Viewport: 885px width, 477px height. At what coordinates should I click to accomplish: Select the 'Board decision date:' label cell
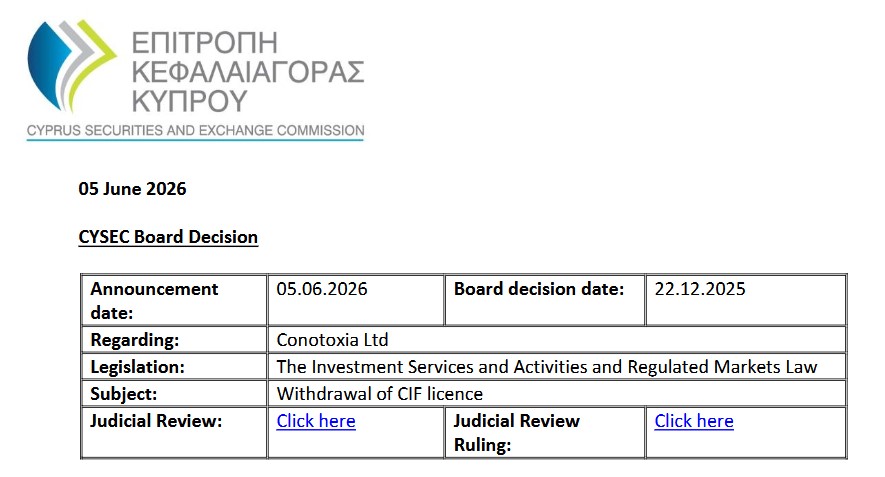pyautogui.click(x=545, y=300)
